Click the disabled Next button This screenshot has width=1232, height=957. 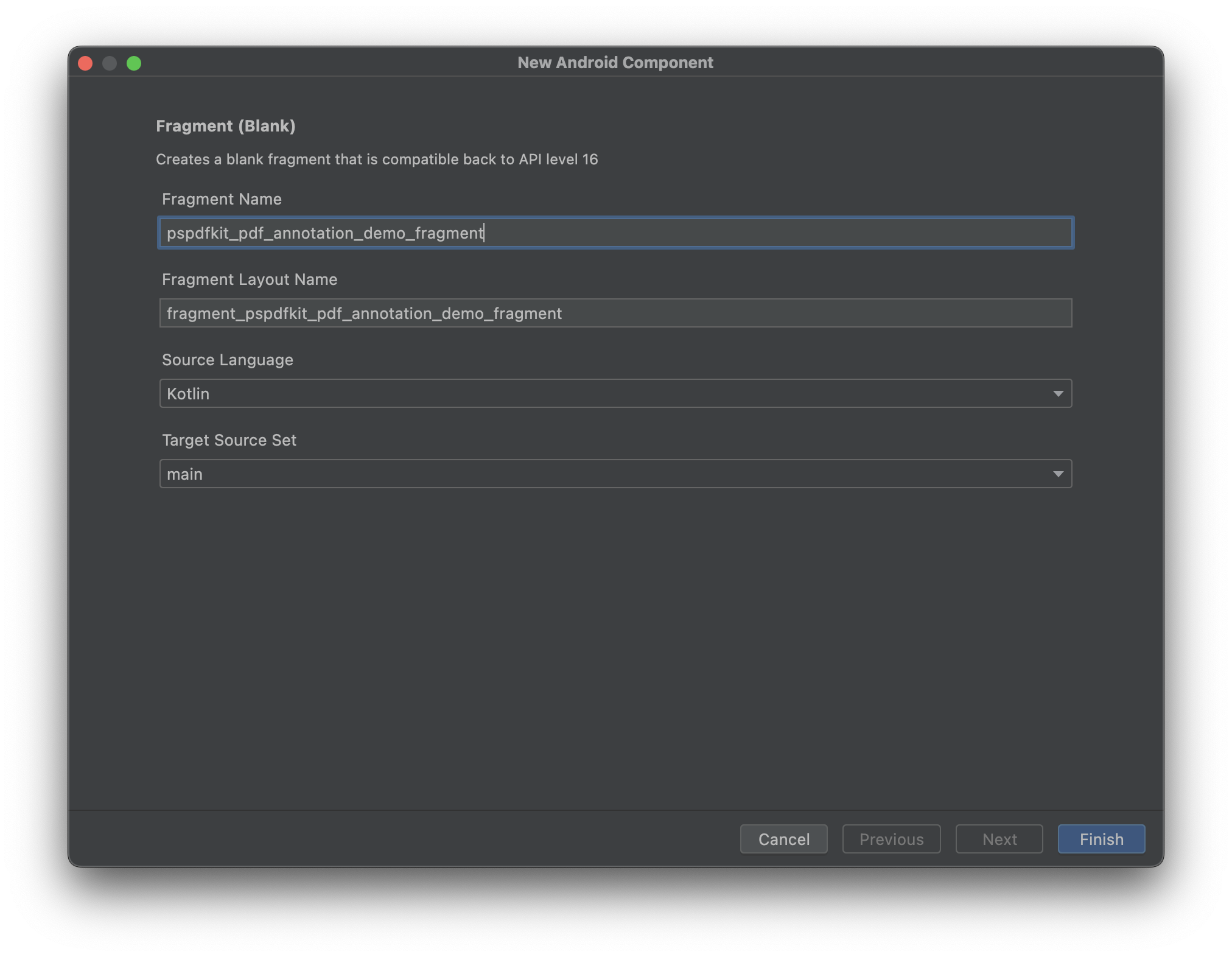pyautogui.click(x=998, y=839)
